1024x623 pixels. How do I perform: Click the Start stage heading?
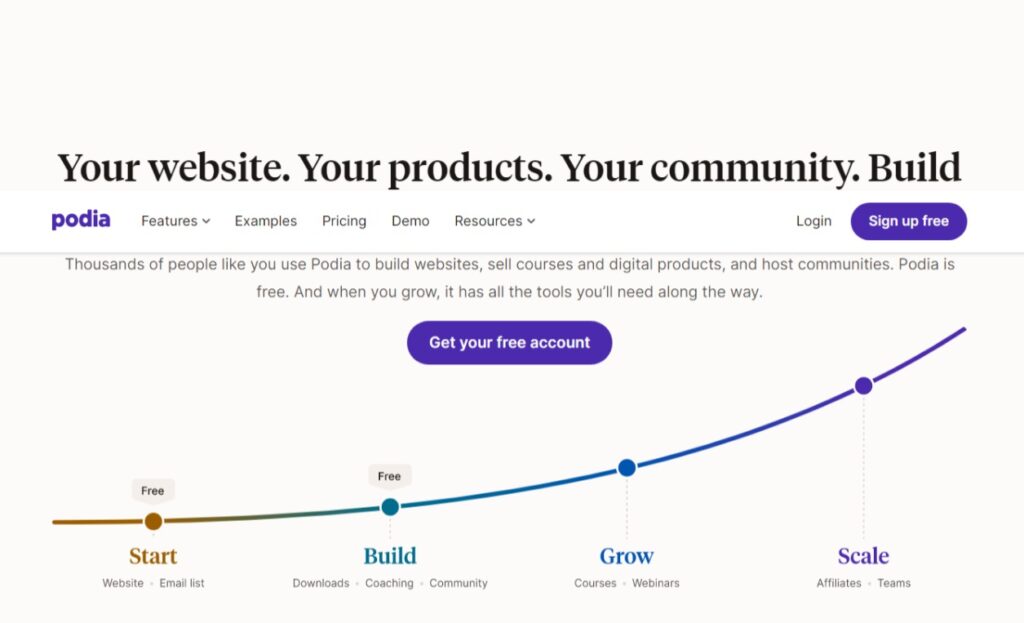click(x=153, y=556)
